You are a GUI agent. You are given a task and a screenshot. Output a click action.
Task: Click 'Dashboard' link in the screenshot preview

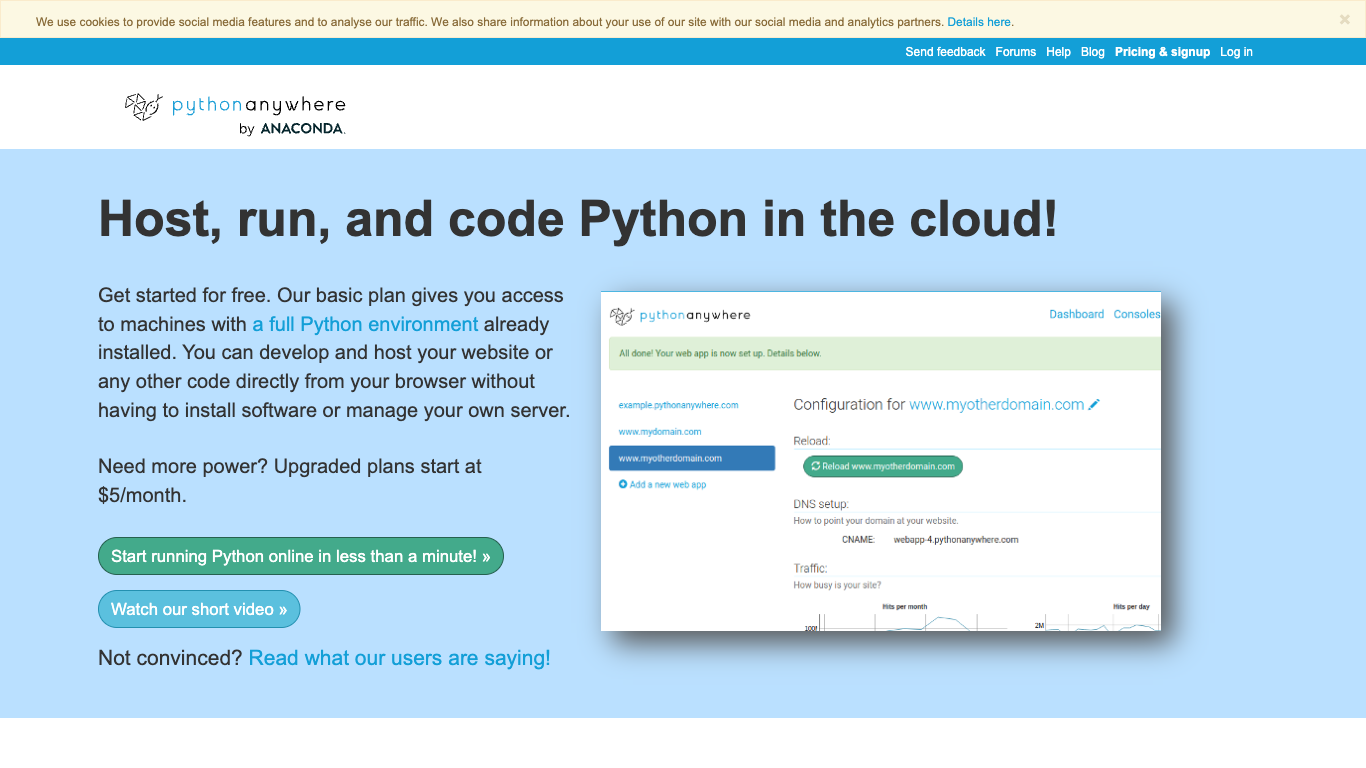coord(1076,314)
